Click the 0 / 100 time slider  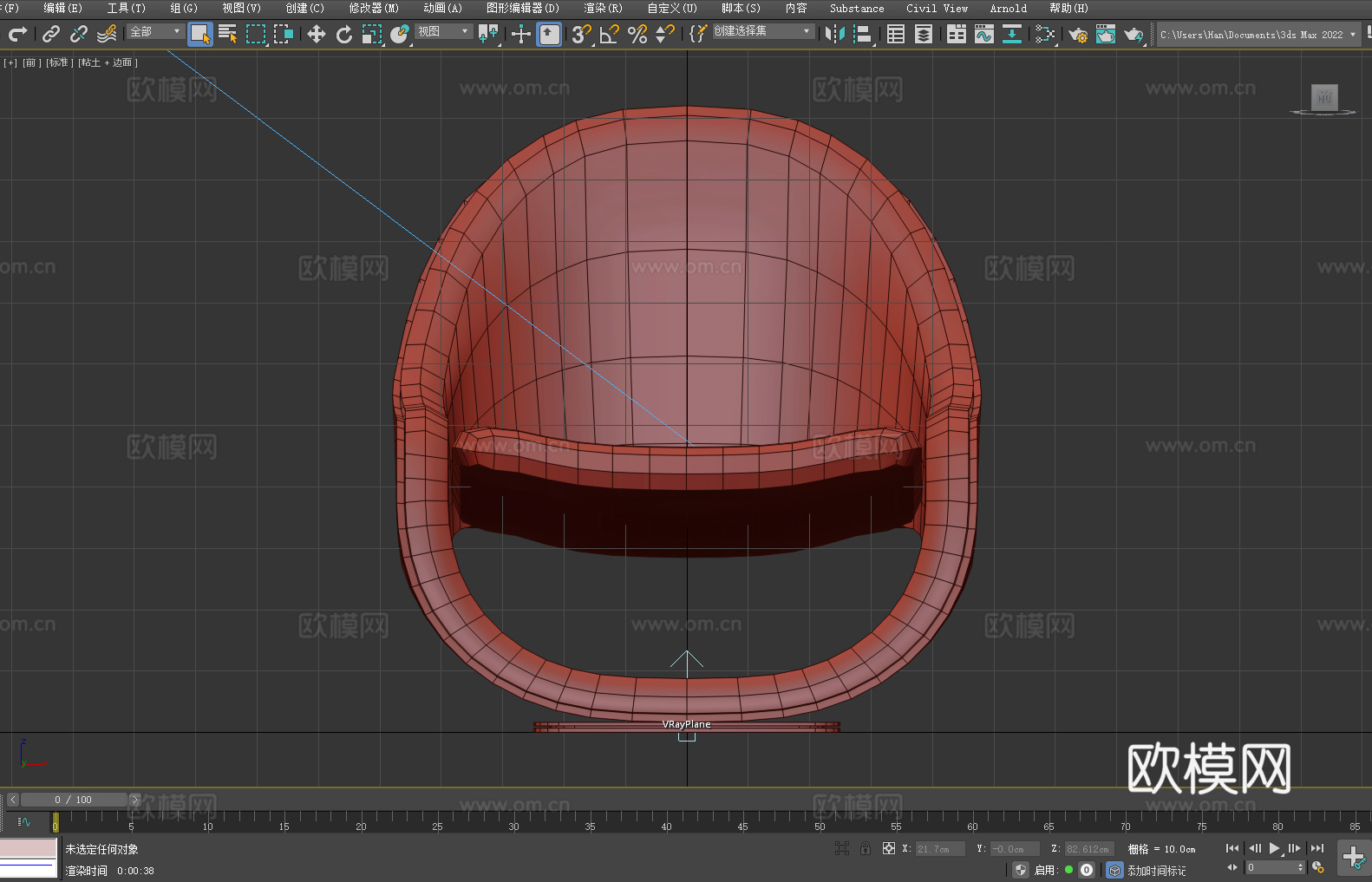click(74, 800)
